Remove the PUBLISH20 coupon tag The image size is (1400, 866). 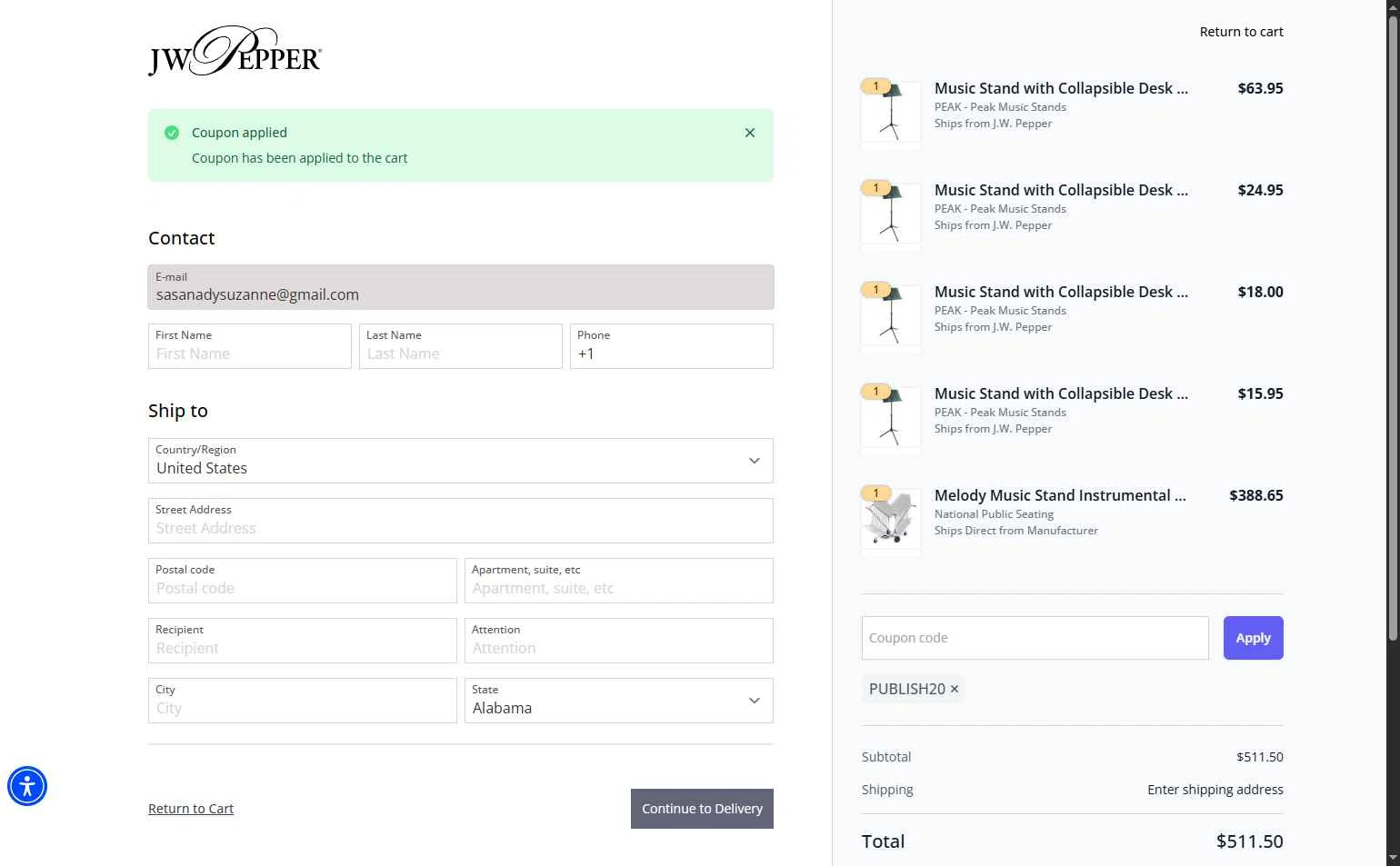tap(955, 689)
